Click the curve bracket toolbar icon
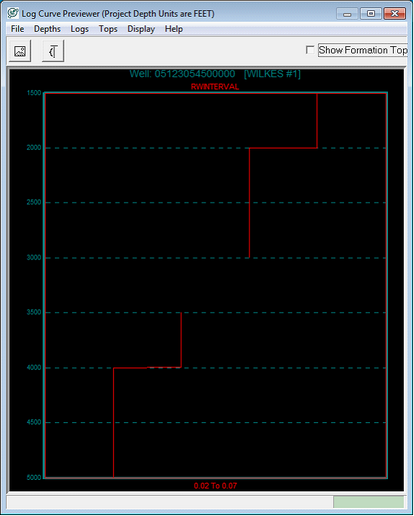The height and width of the screenshot is (516, 414). [x=53, y=51]
